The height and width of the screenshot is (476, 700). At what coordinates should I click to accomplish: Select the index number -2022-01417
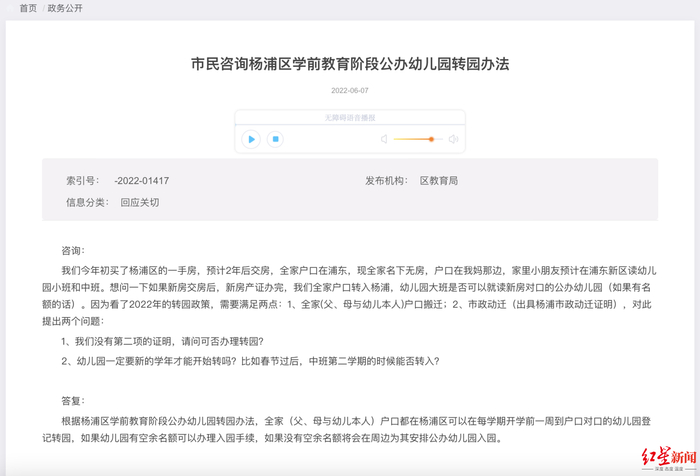pos(142,181)
